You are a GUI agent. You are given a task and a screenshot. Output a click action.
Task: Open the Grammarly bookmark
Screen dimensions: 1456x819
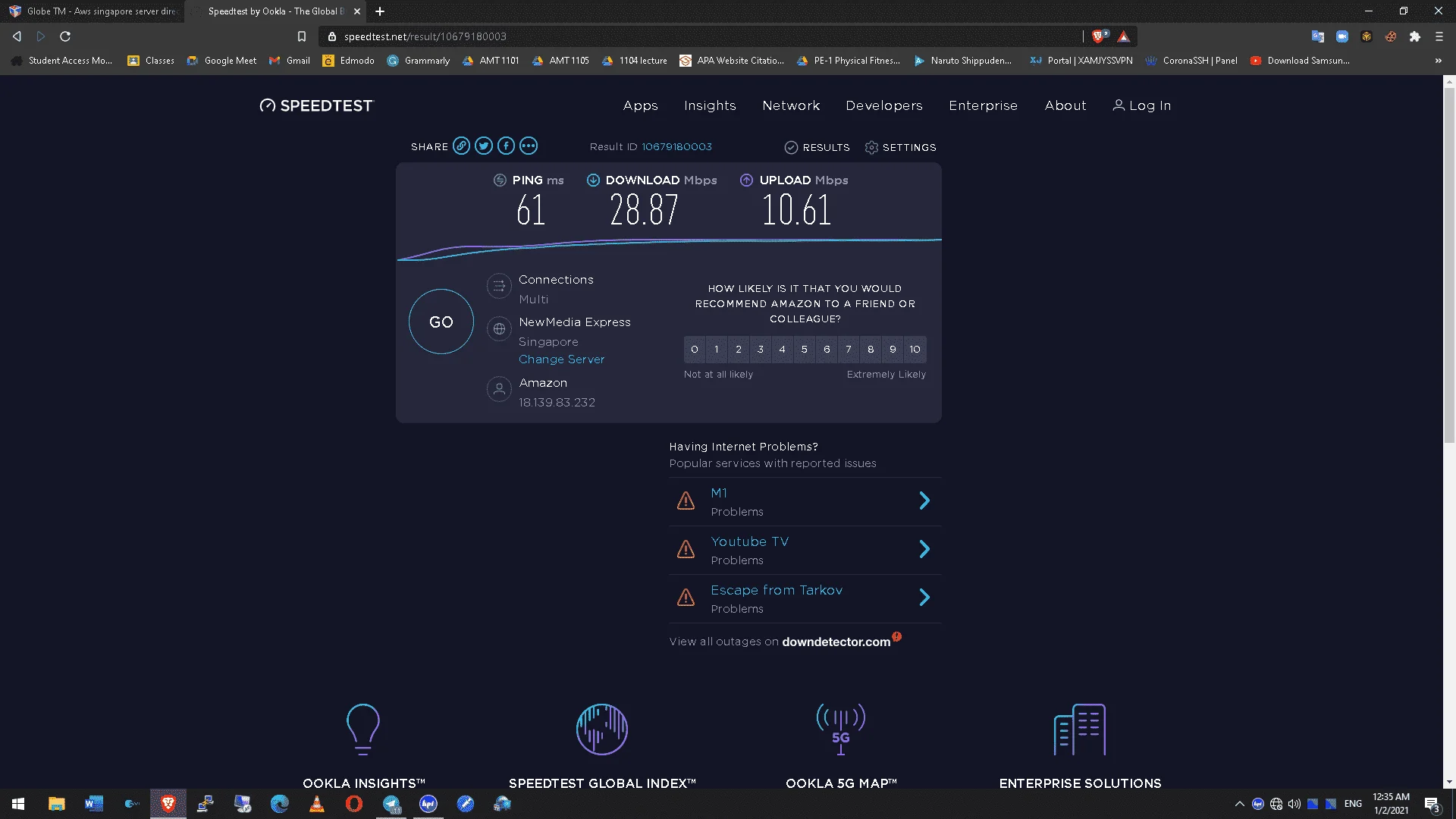point(418,61)
